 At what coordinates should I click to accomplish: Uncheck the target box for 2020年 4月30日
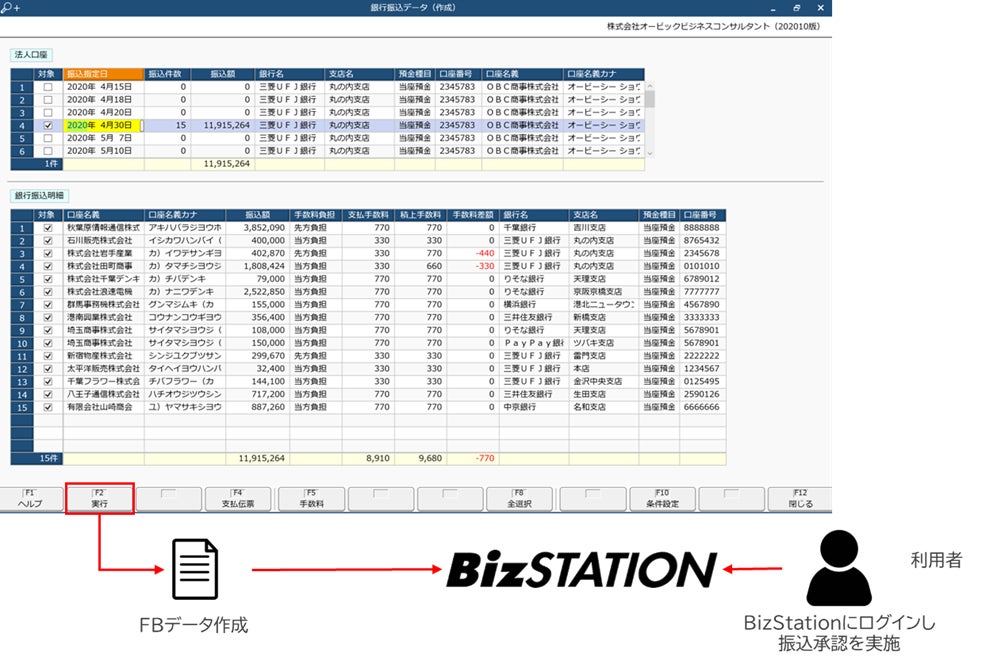pos(48,125)
